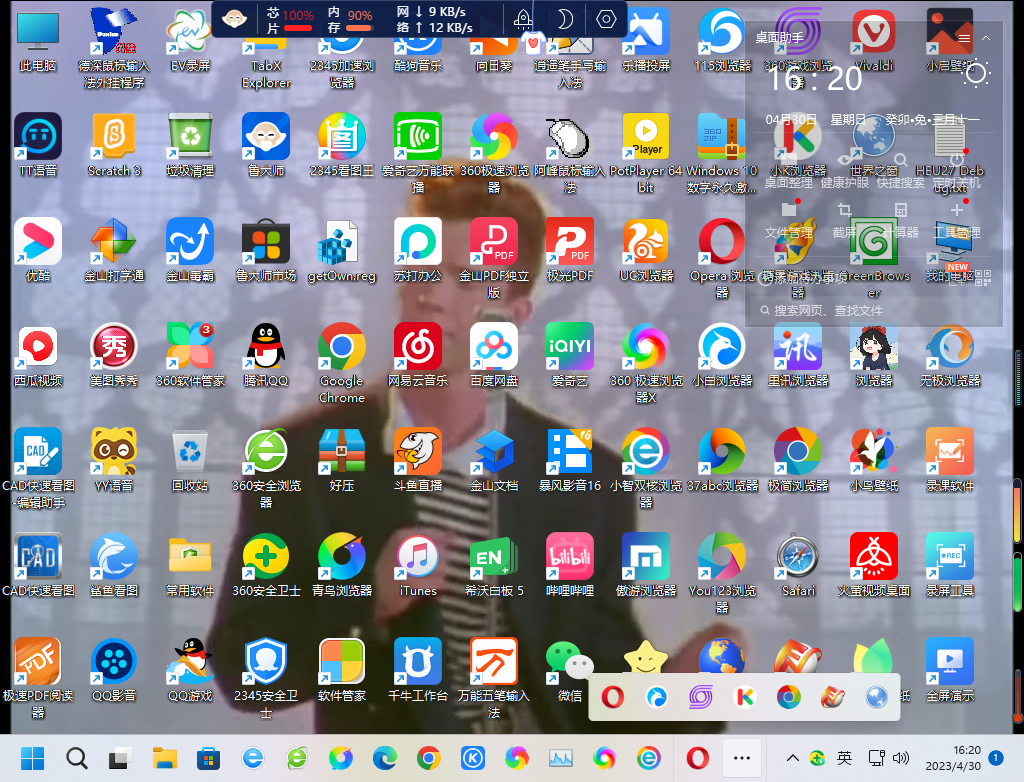The image size is (1024, 782).
Task: Open the iTunes desktop shortcut
Action: [418, 557]
